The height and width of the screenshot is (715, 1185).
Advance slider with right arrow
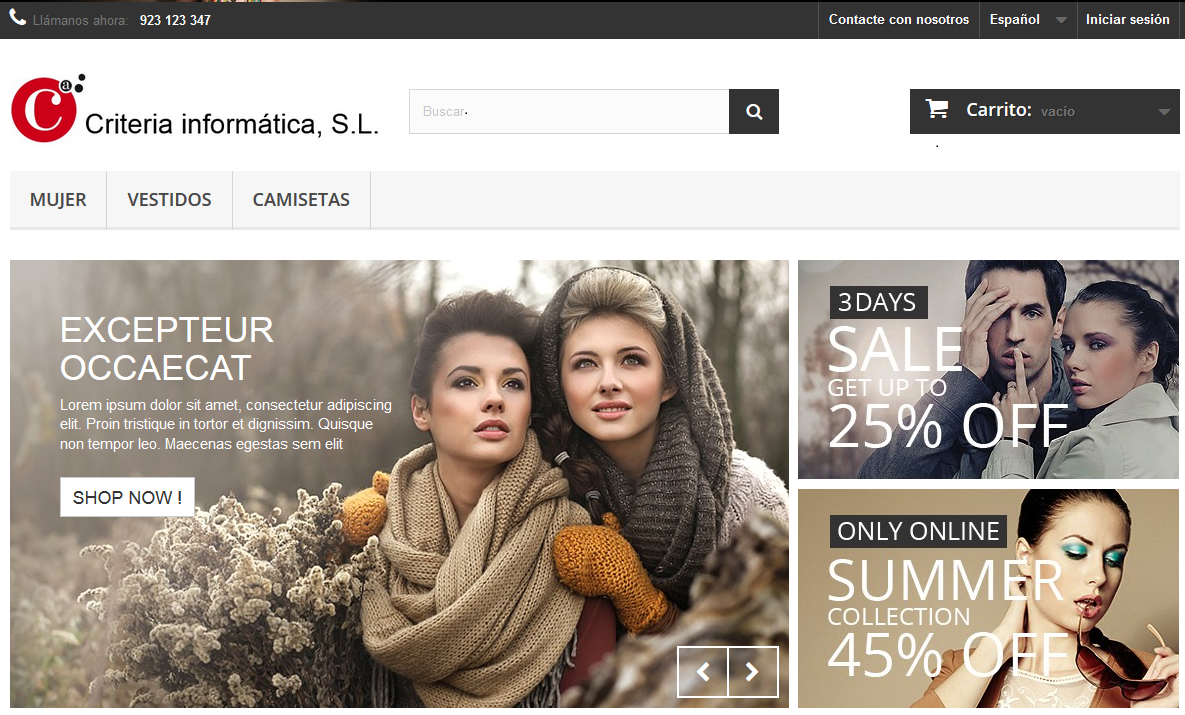pyautogui.click(x=753, y=671)
